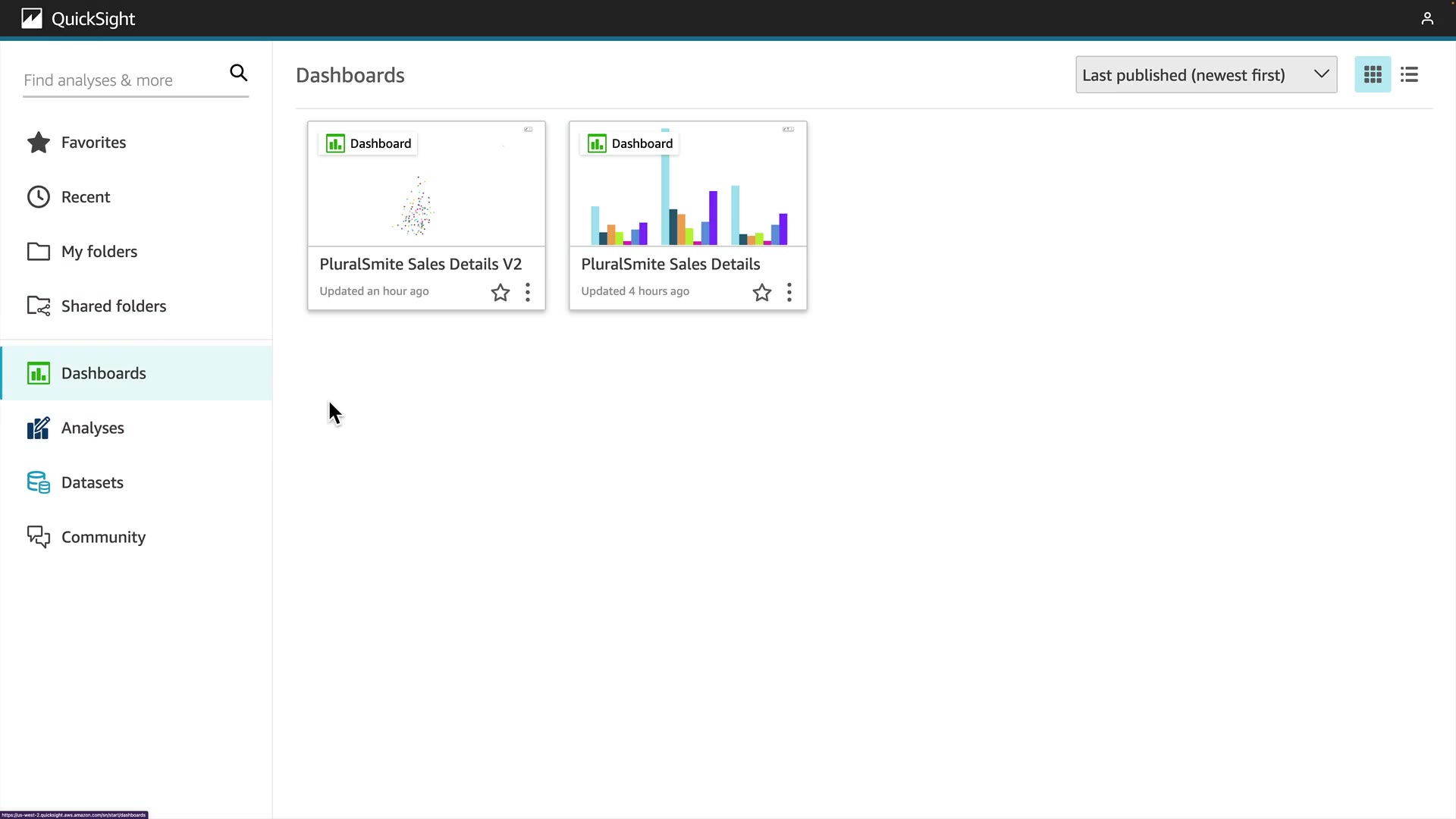Open options menu for Sales Details V2

tap(528, 293)
